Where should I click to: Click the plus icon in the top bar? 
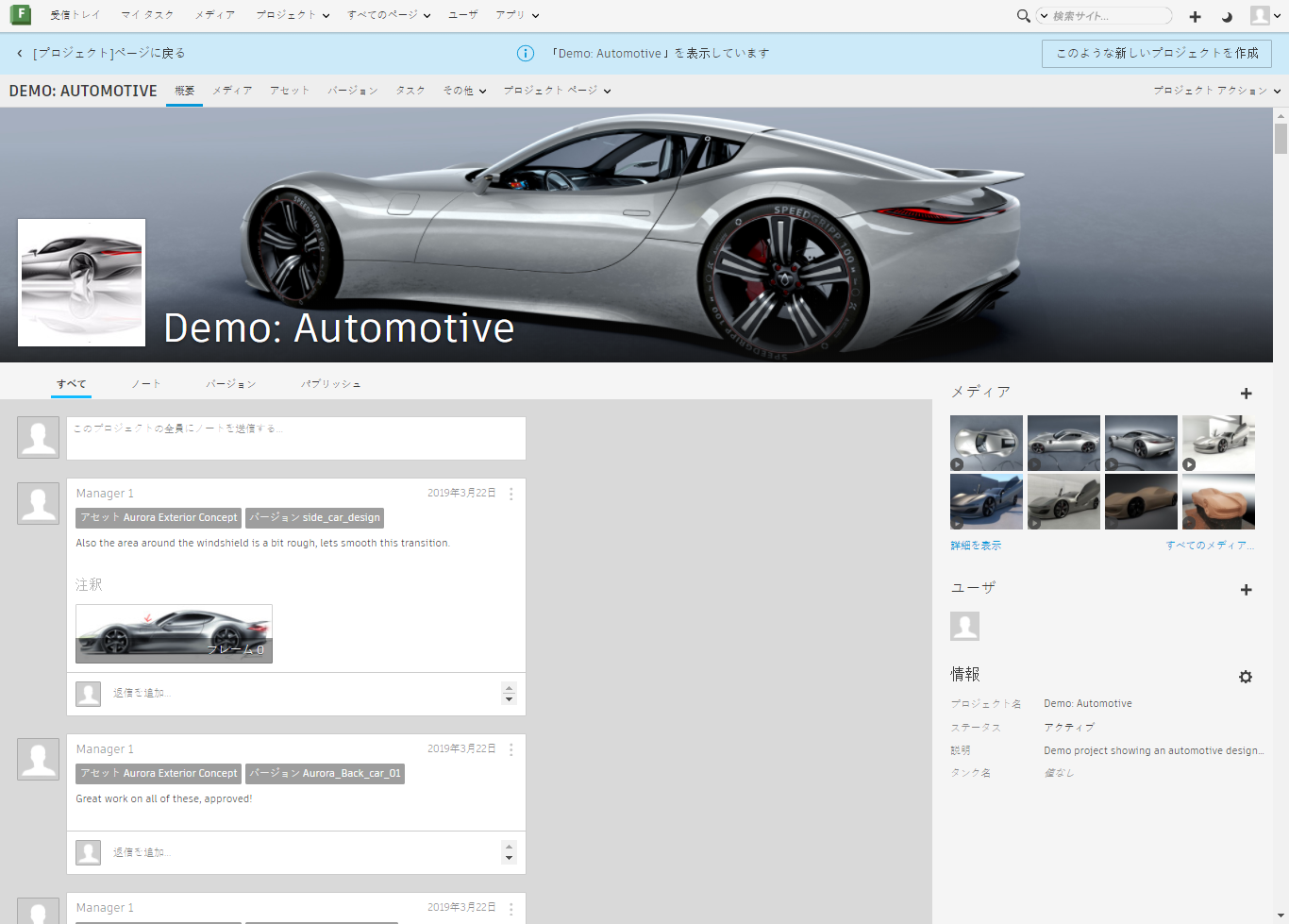click(1195, 16)
